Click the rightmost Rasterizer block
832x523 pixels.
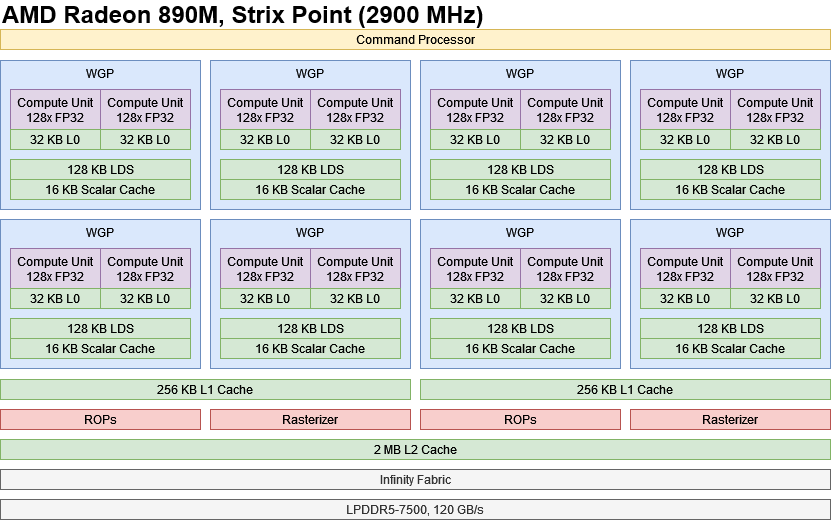[x=730, y=420]
